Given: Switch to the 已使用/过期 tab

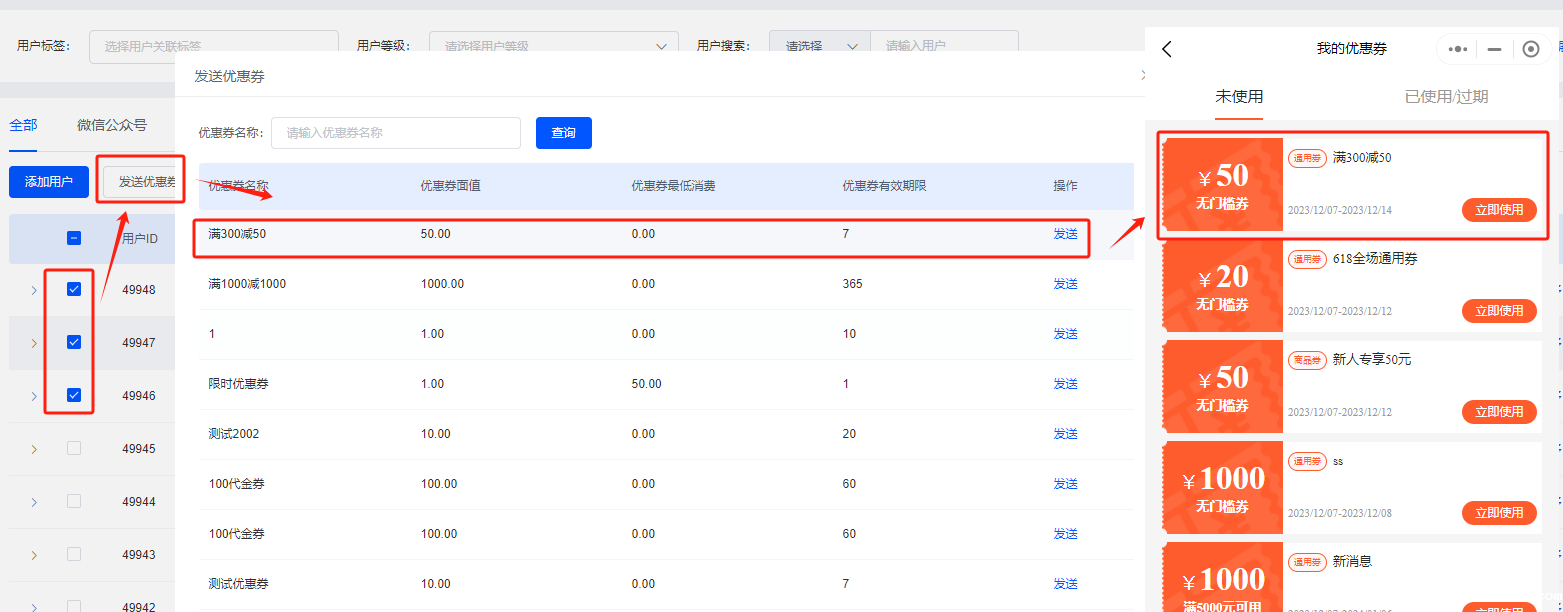Looking at the screenshot, I should pos(1446,97).
